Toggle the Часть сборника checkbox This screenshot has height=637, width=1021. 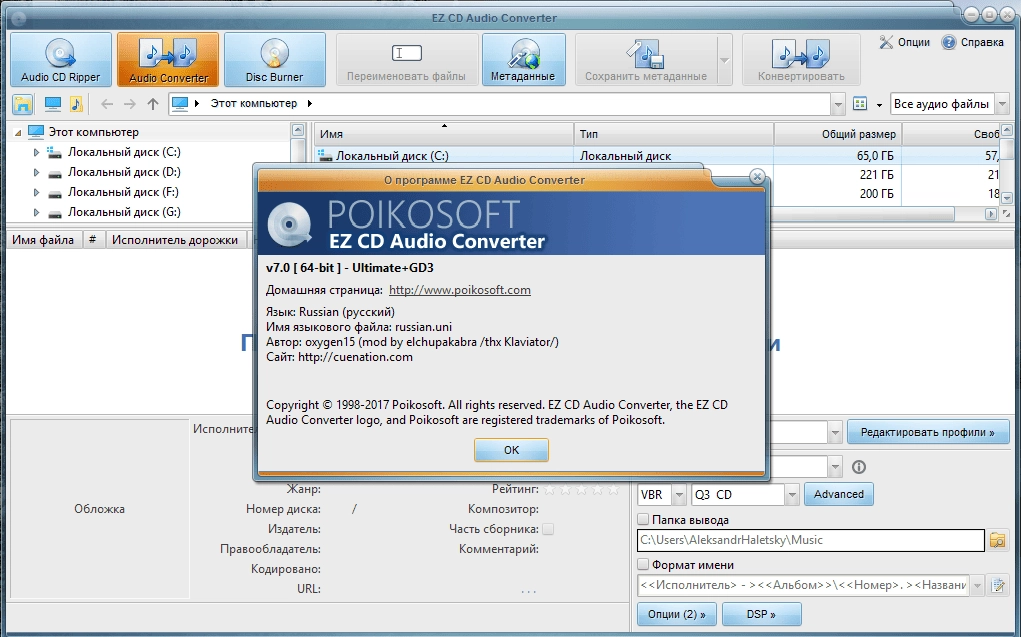coord(548,529)
